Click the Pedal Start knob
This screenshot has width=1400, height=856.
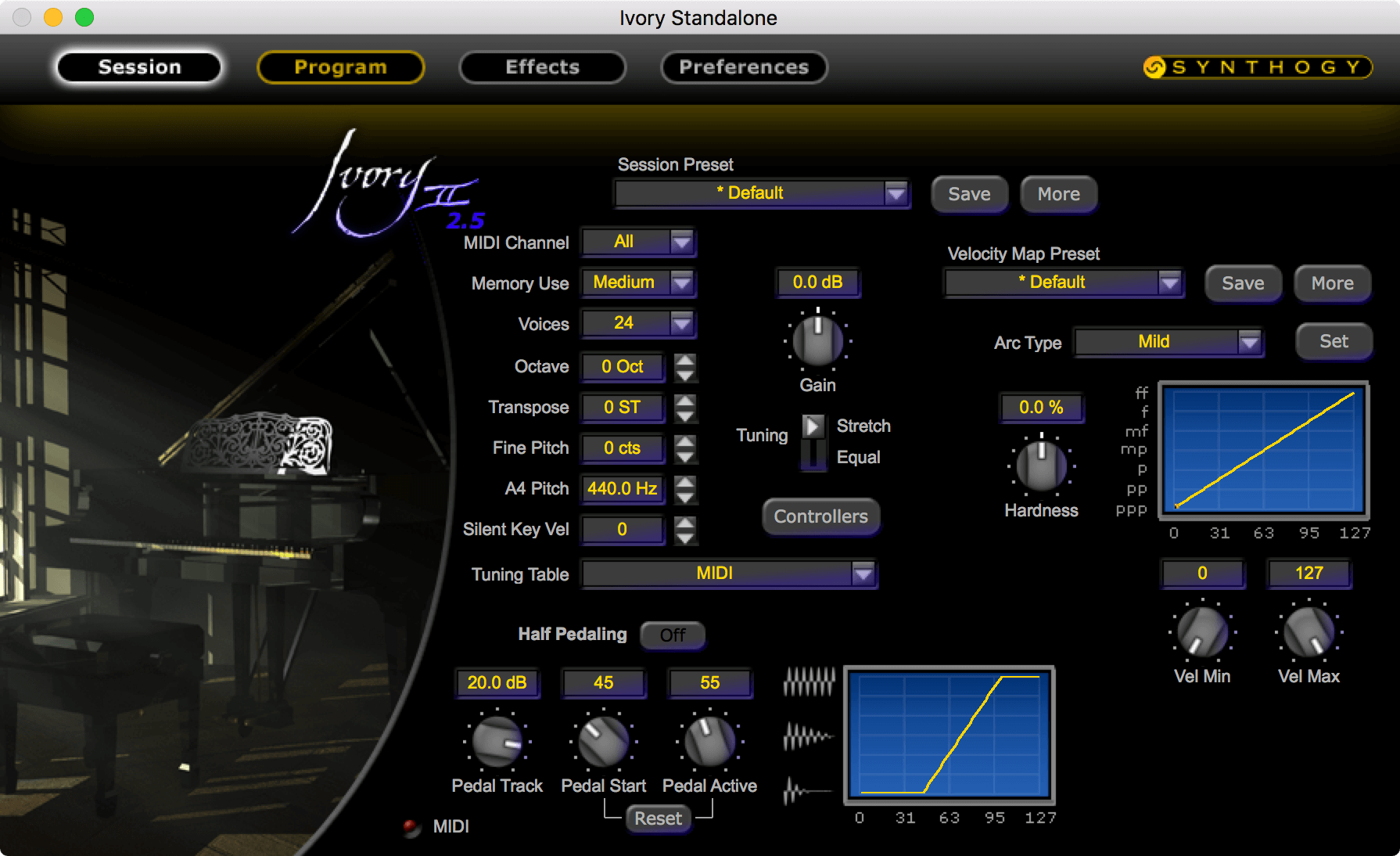(604, 742)
